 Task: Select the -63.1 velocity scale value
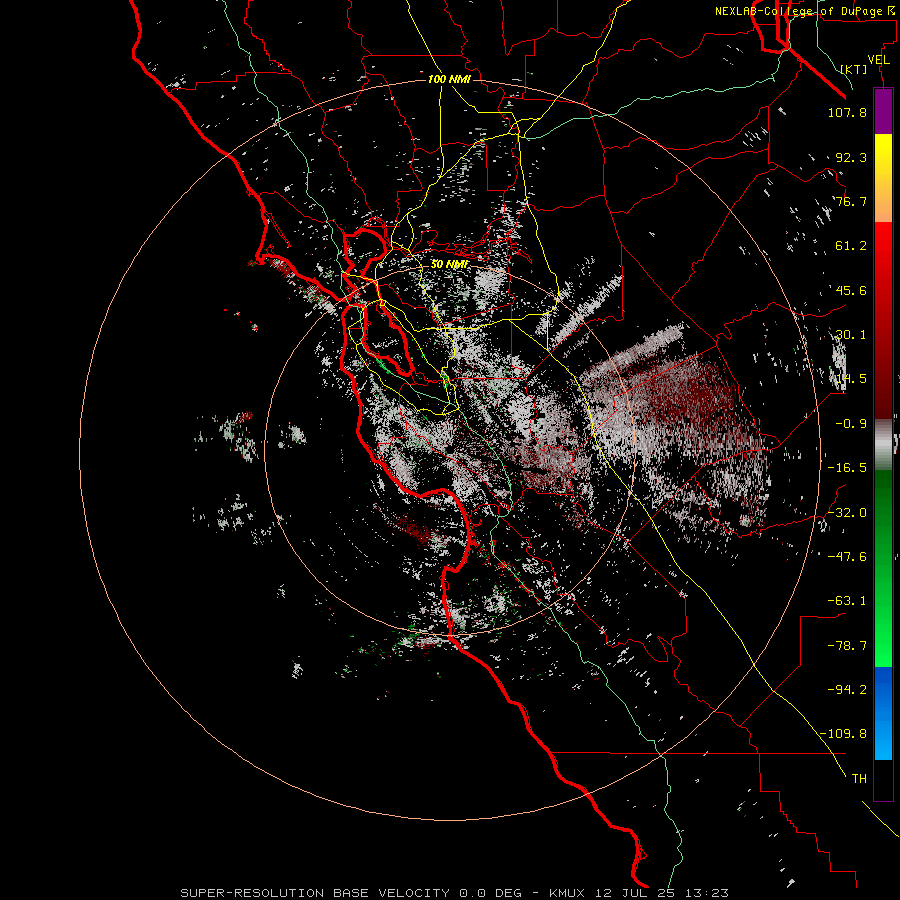(x=847, y=601)
